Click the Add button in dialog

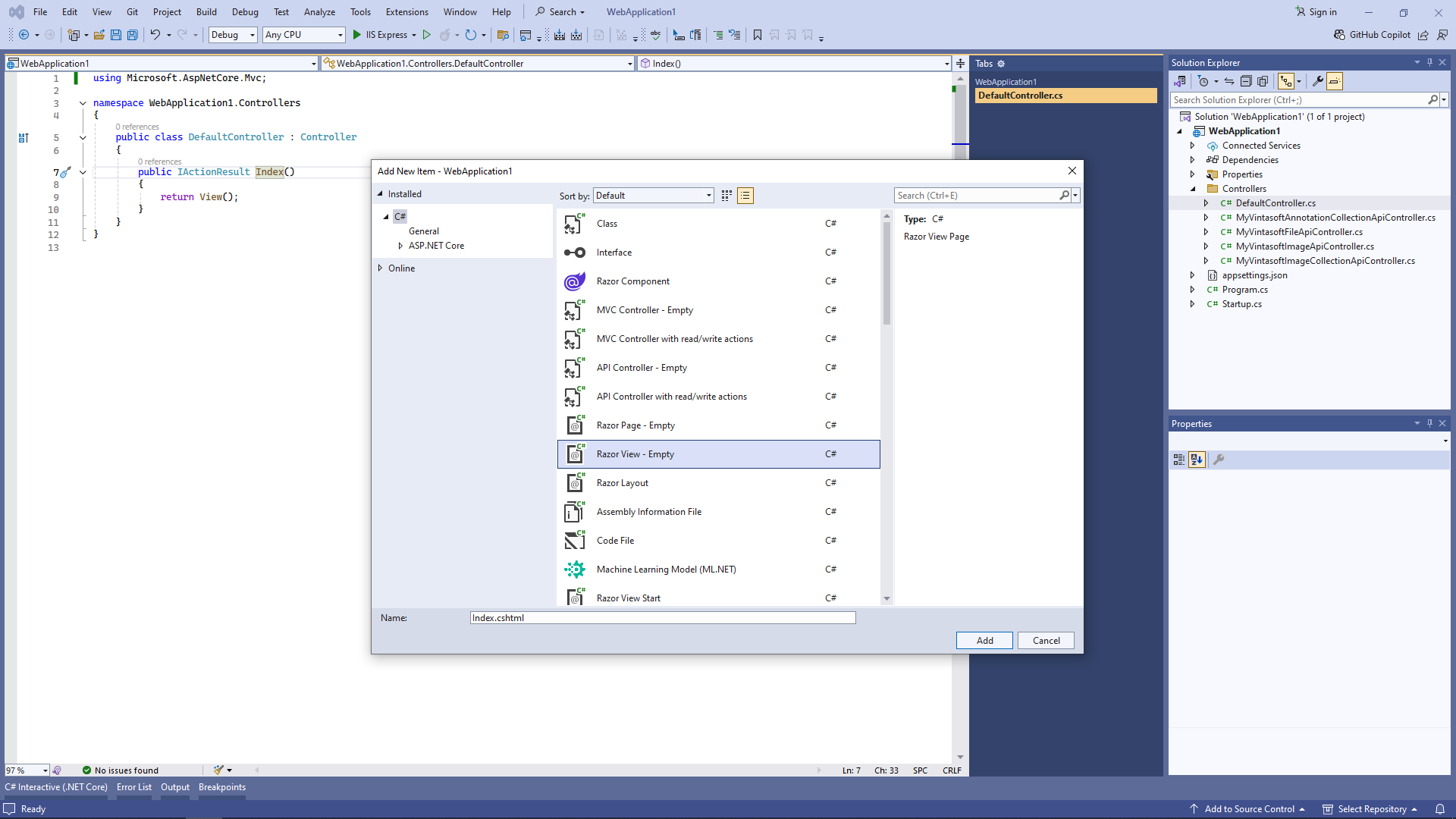984,641
